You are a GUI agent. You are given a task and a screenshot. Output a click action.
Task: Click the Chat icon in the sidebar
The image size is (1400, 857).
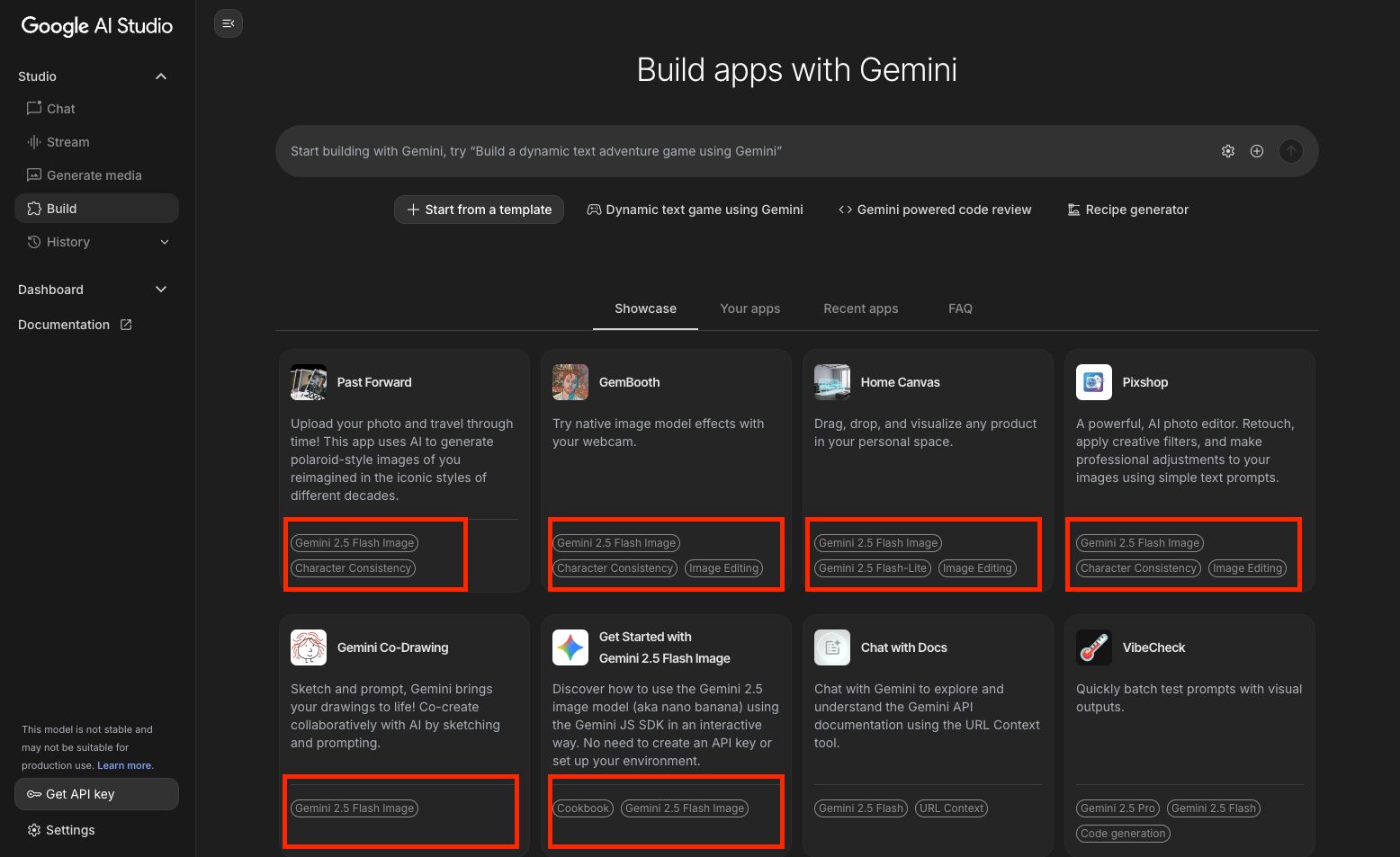[x=34, y=108]
